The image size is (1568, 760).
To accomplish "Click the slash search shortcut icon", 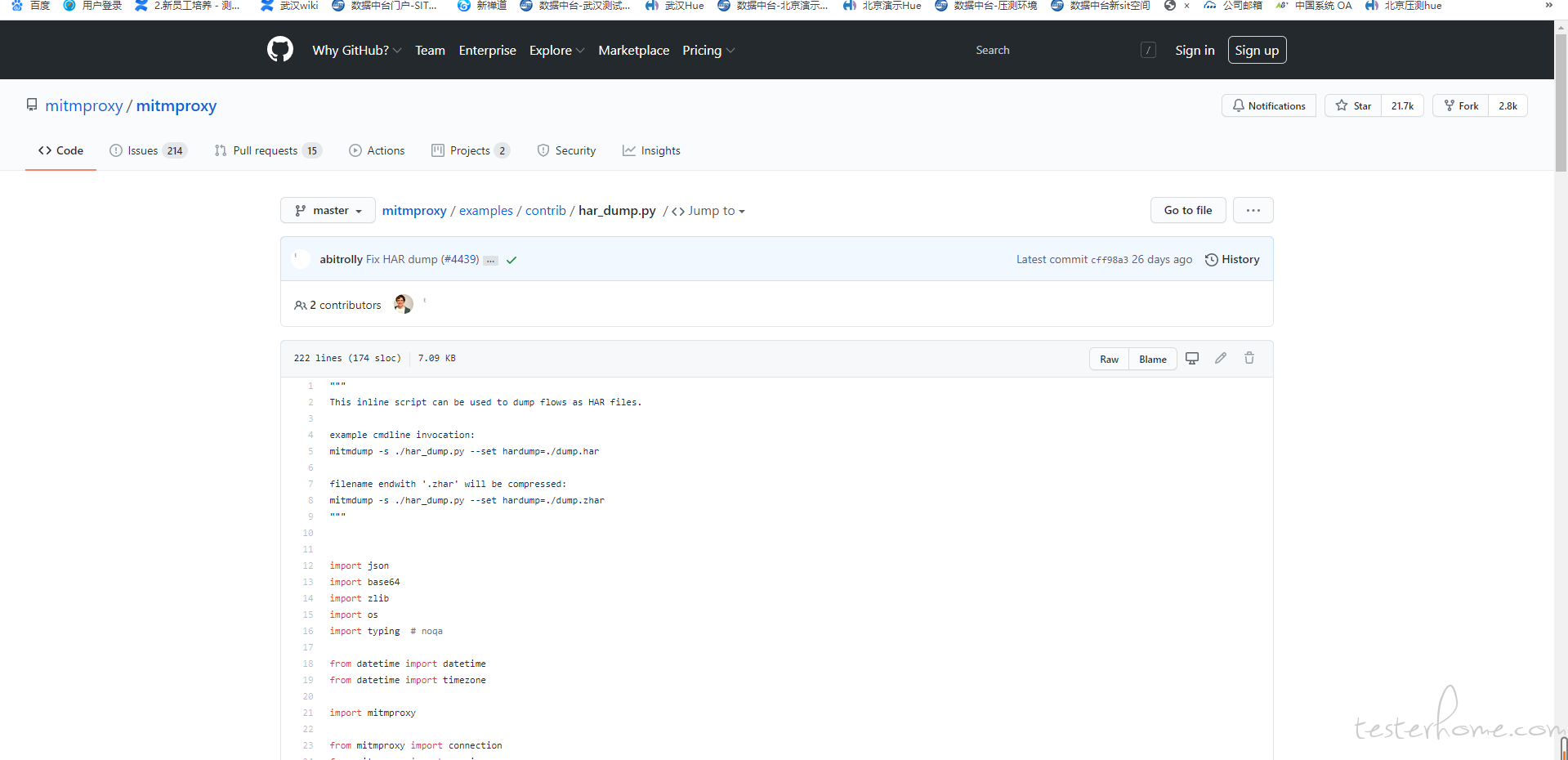I will pos(1148,50).
